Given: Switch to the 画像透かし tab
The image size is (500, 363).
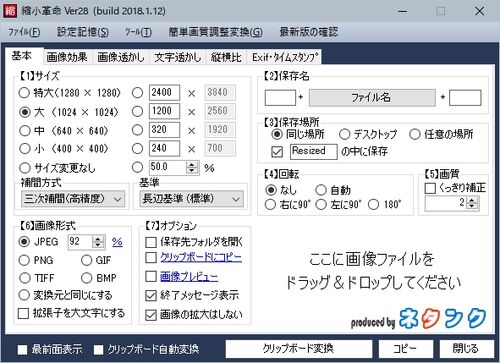Looking at the screenshot, I should pyautogui.click(x=120, y=57).
